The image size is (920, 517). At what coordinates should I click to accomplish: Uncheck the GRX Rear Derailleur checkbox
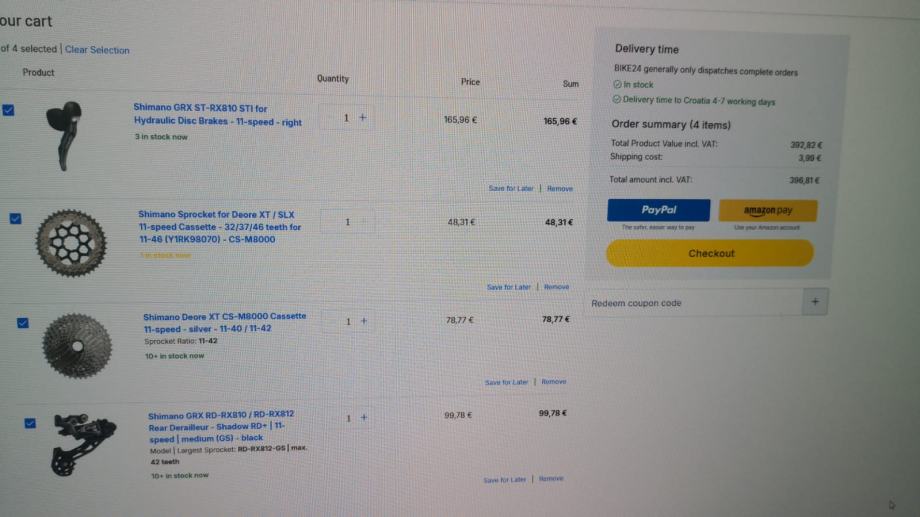point(30,423)
